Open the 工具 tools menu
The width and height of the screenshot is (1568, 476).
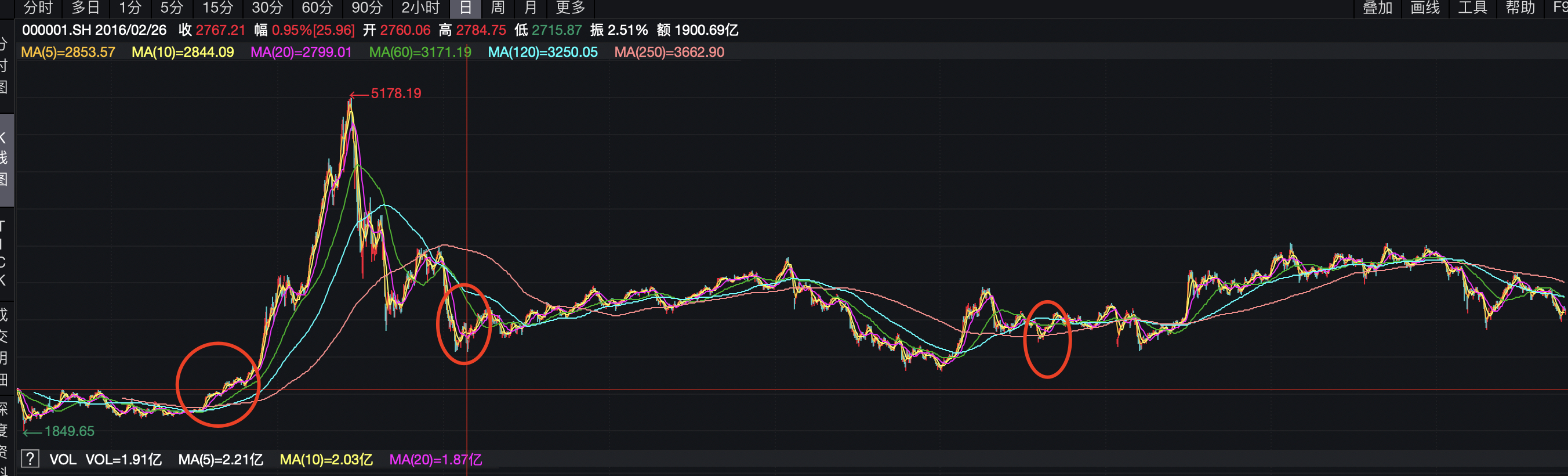click(1472, 8)
